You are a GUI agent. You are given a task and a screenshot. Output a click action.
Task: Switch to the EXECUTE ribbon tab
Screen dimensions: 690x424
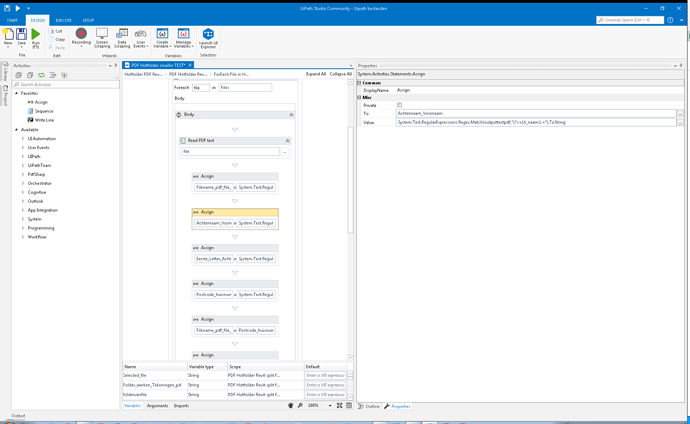63,20
